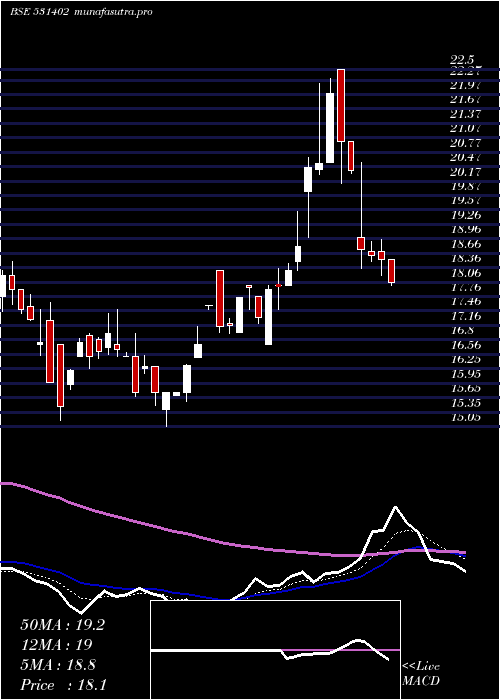Viewport: 500px width, 700px height.
Task: Select the 18.36 price axis label
Action: coord(466,258)
